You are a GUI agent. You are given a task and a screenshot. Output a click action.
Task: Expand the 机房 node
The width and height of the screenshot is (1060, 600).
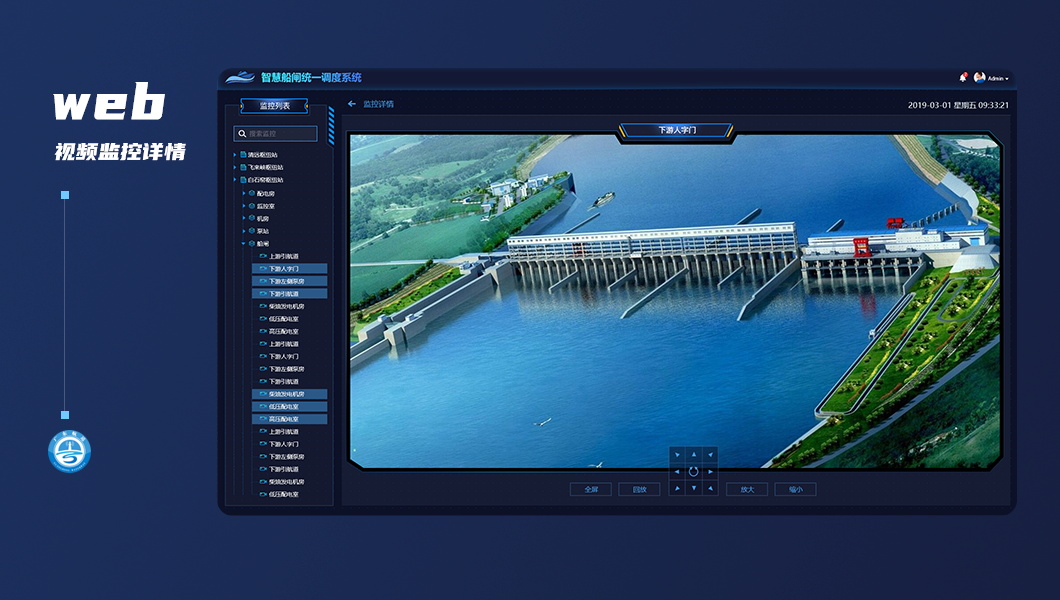click(244, 218)
